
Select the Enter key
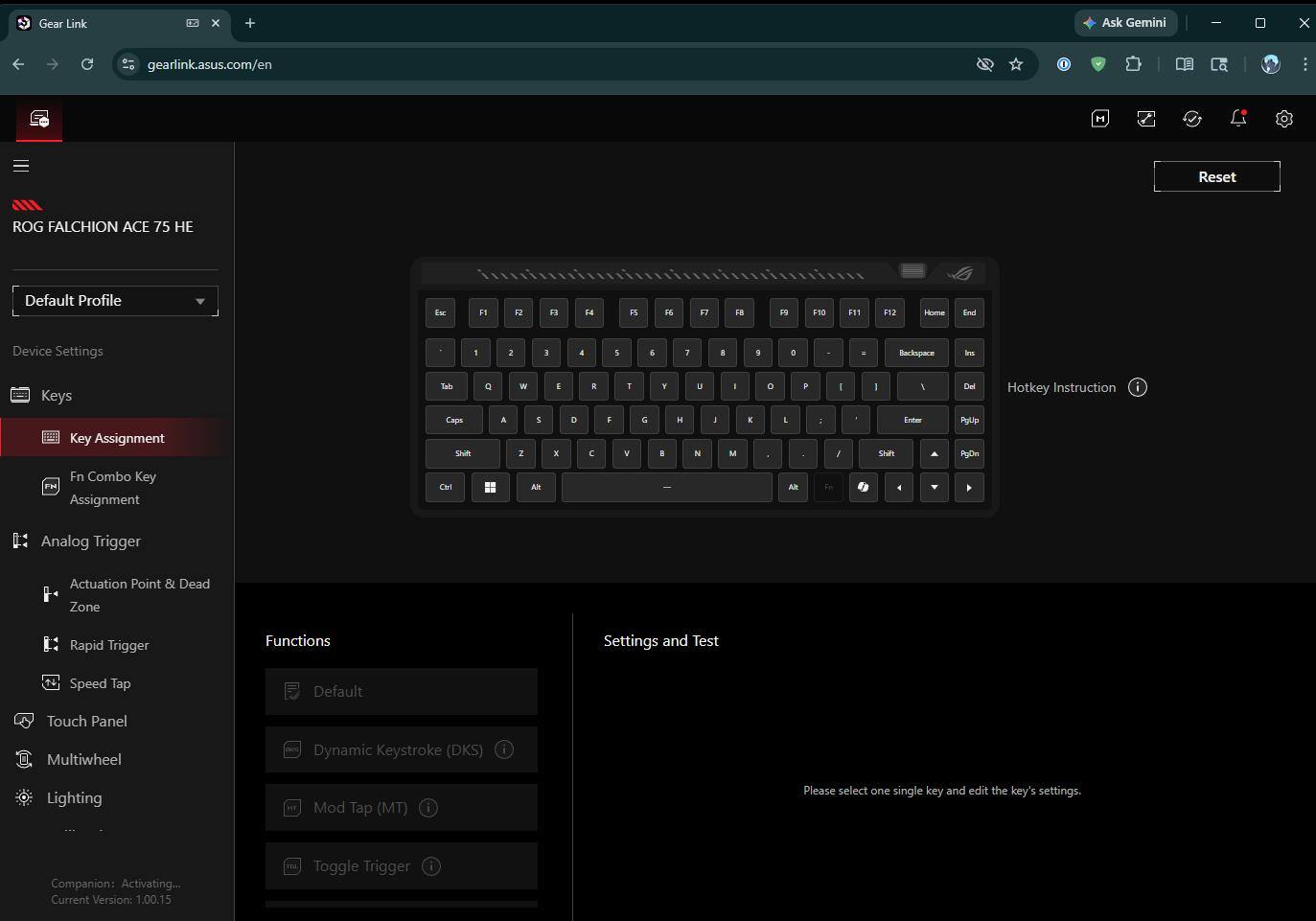click(x=912, y=420)
